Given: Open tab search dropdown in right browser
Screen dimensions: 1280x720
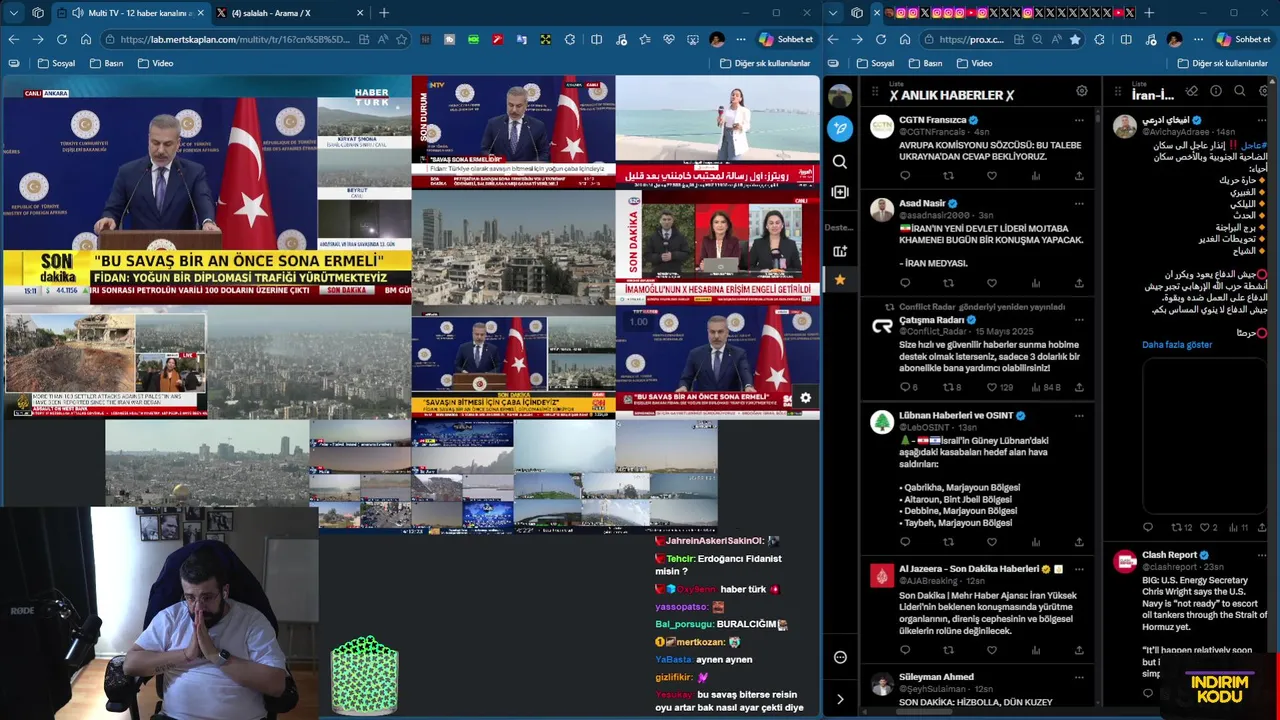Looking at the screenshot, I should click(833, 13).
